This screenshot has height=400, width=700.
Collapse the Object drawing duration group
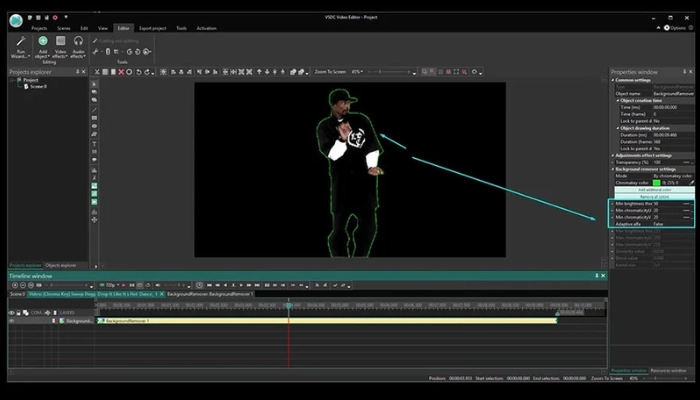(618, 128)
